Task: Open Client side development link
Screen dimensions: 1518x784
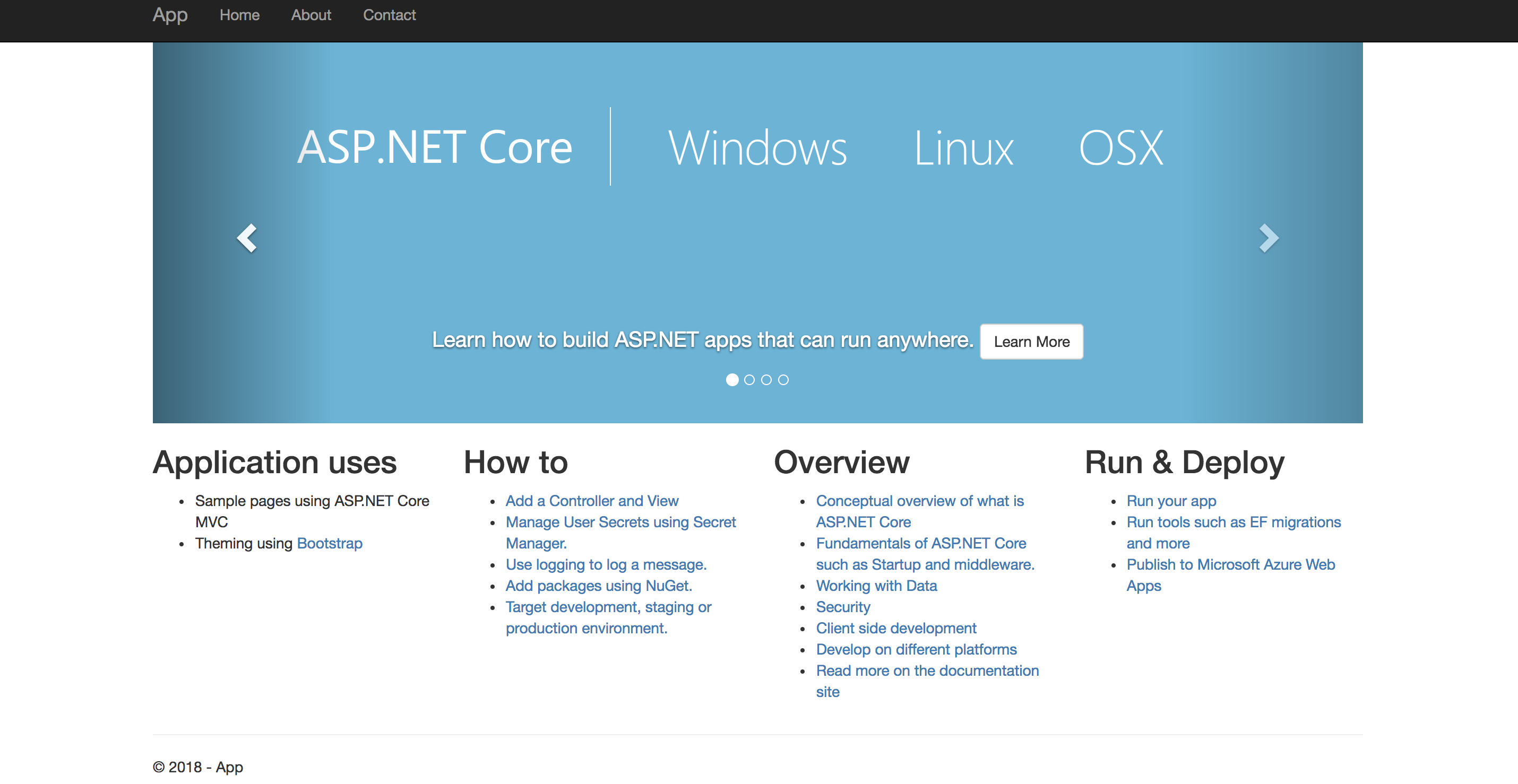Action: [x=896, y=628]
